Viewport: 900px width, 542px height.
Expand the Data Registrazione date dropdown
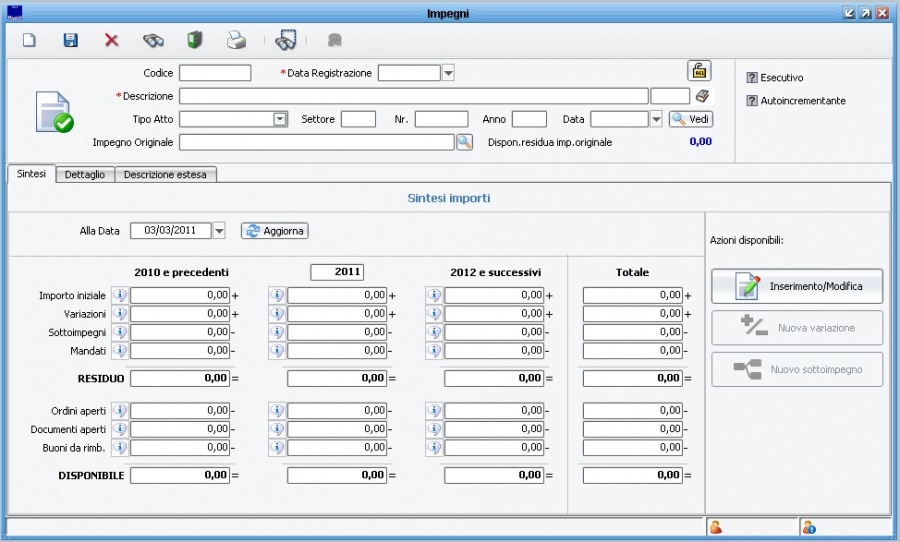tap(448, 73)
